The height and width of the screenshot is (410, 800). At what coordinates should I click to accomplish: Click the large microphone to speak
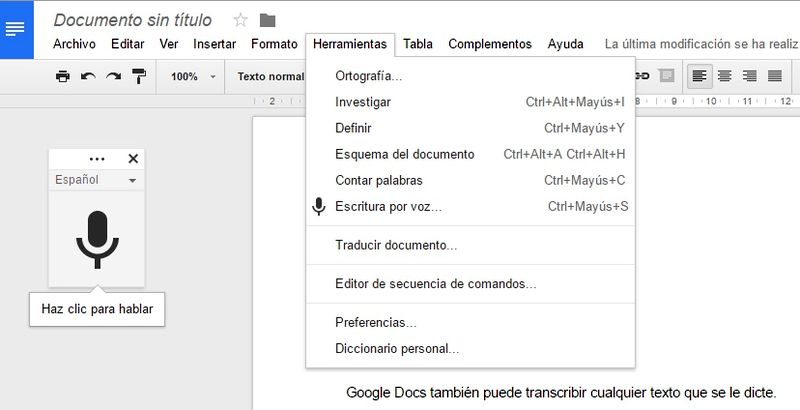click(97, 239)
